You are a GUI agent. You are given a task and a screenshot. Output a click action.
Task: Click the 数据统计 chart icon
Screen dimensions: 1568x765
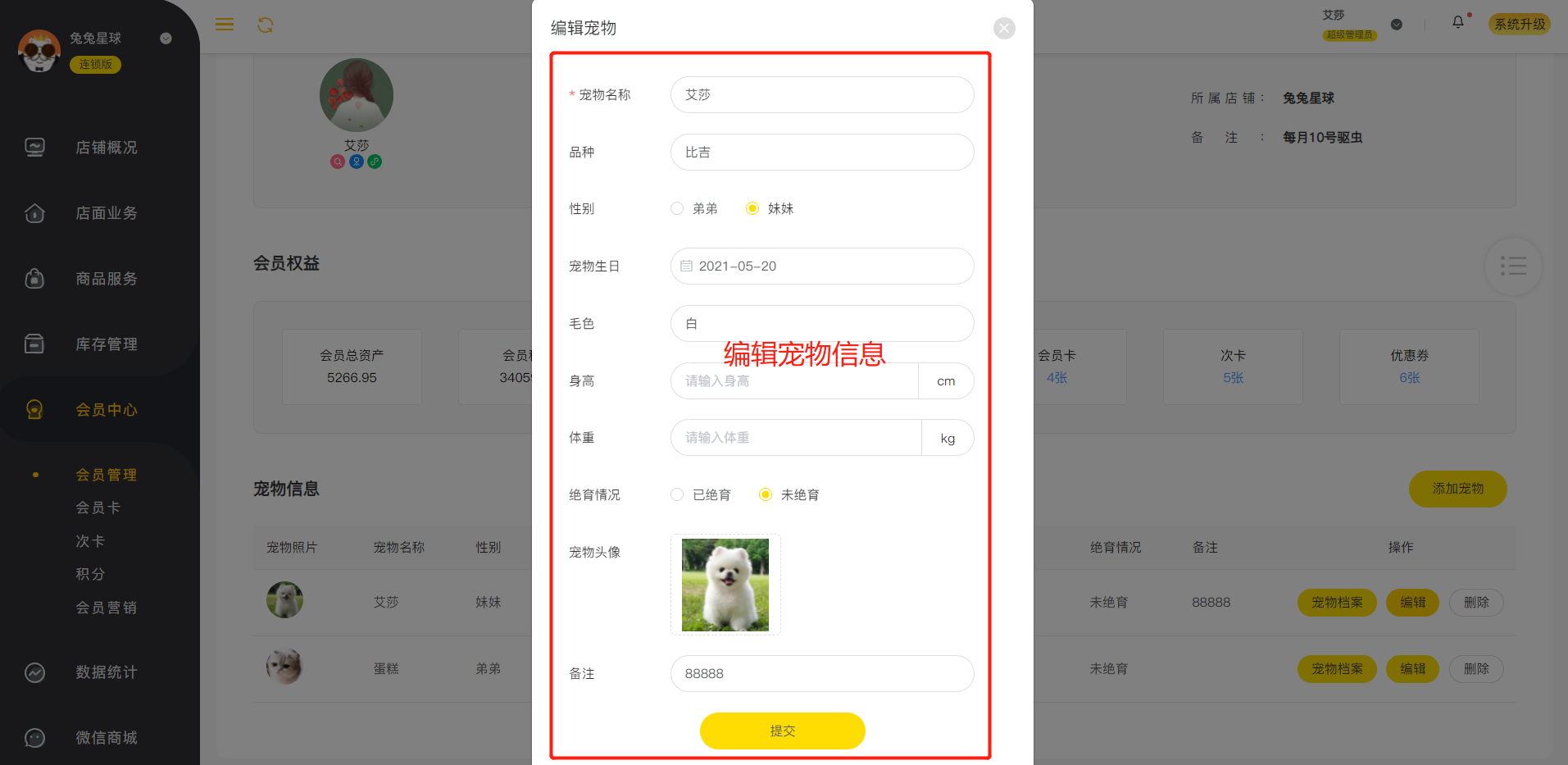(35, 672)
